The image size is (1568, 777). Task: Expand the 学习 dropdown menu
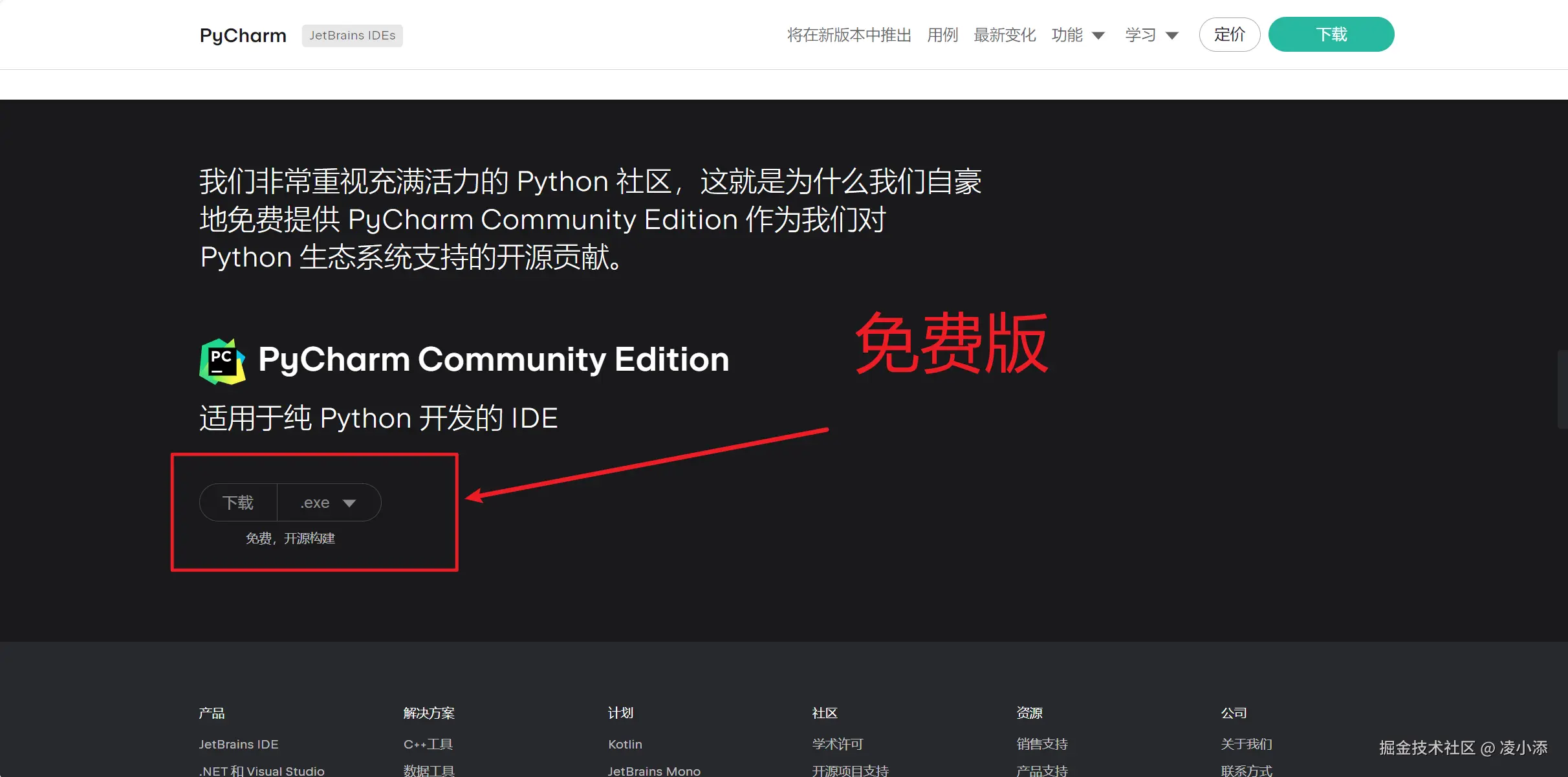pyautogui.click(x=1151, y=35)
